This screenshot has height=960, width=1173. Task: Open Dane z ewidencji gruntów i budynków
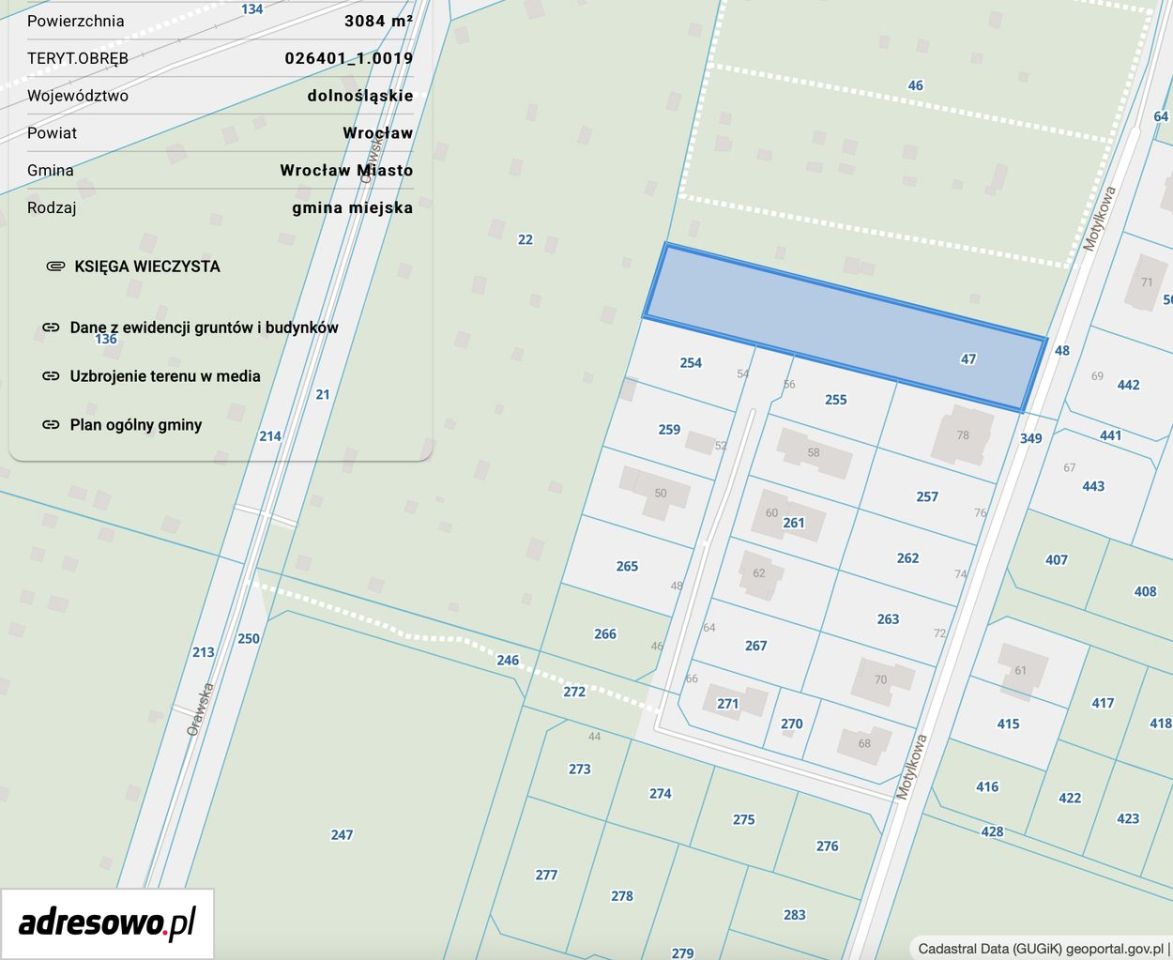coord(204,327)
